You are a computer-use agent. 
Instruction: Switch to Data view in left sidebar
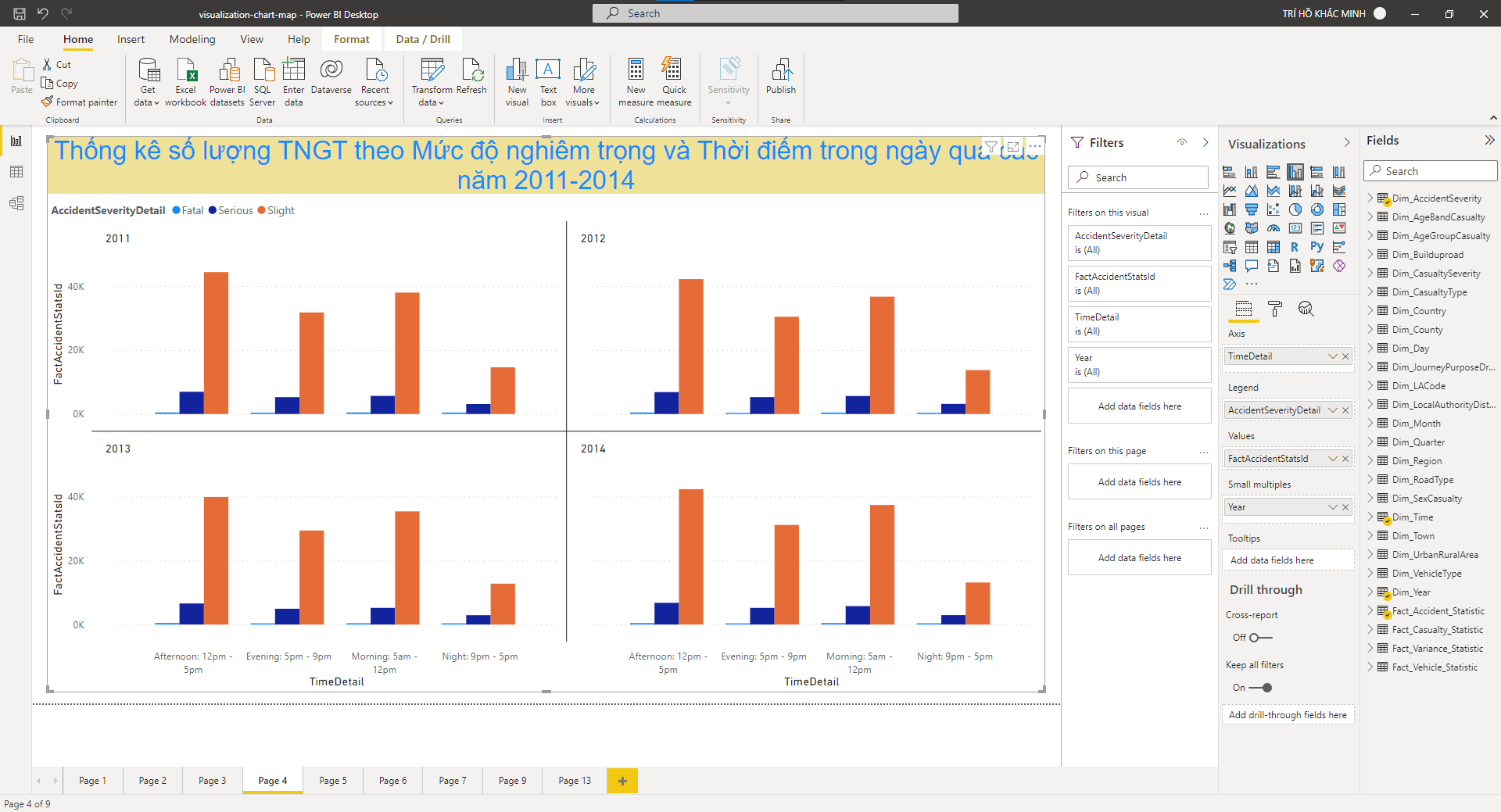(x=16, y=172)
